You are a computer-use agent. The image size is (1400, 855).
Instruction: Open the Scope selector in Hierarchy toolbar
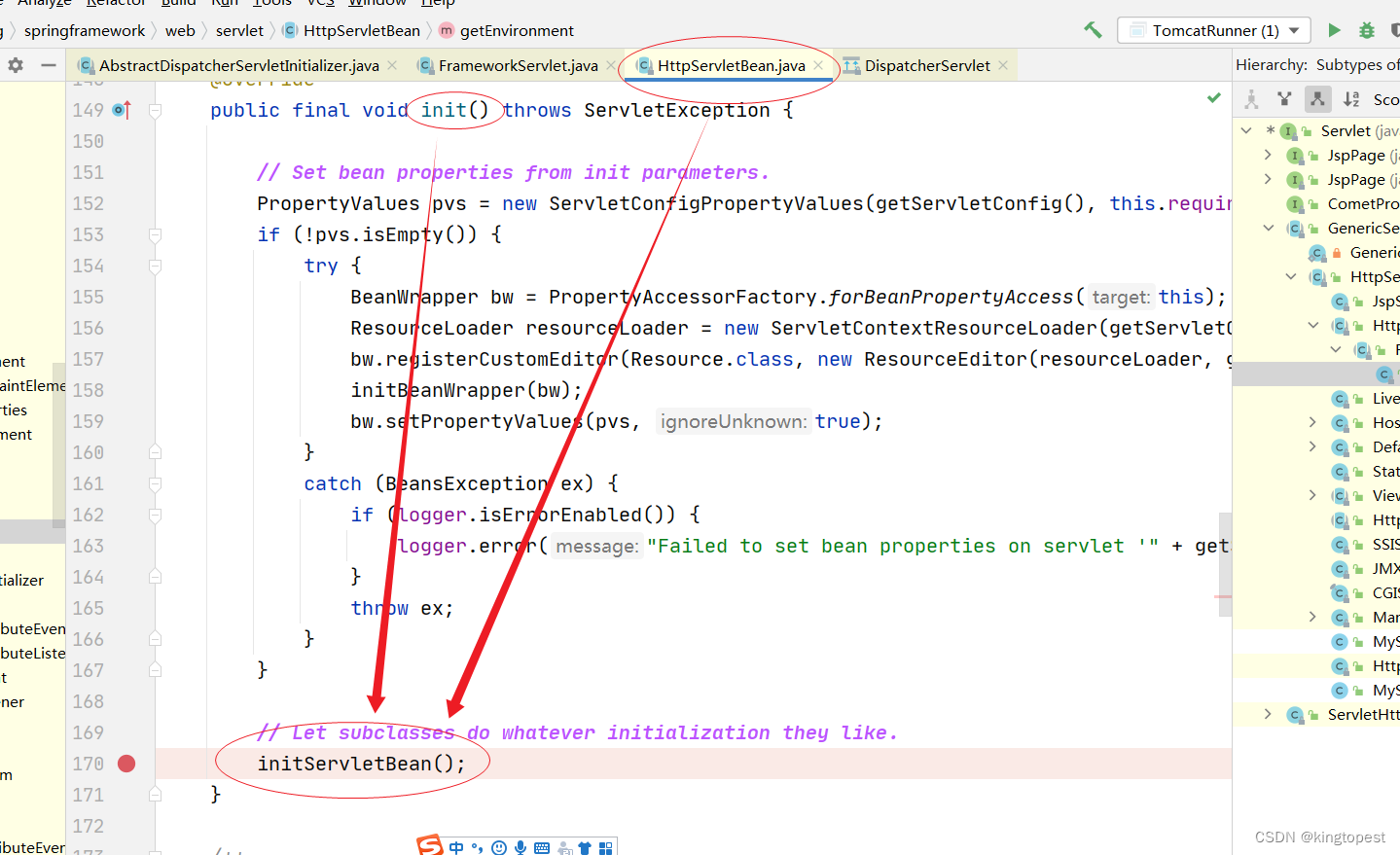coord(1385,99)
